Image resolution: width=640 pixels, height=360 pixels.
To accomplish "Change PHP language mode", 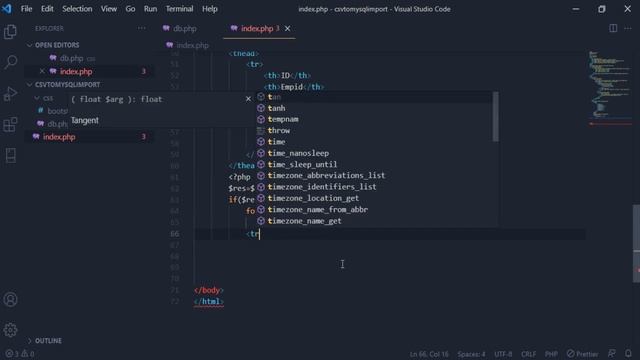I will point(551,353).
